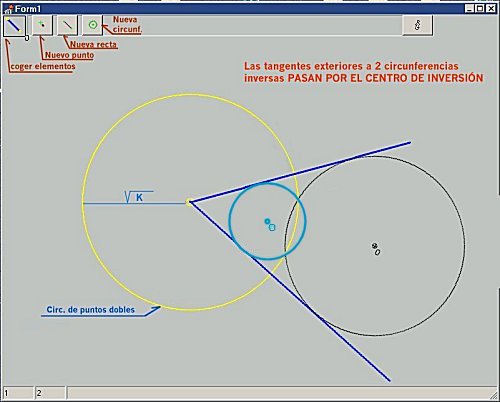This screenshot has height=402, width=500.
Task: Select the 'coger elementos' pick tool
Action: pyautogui.click(x=15, y=26)
